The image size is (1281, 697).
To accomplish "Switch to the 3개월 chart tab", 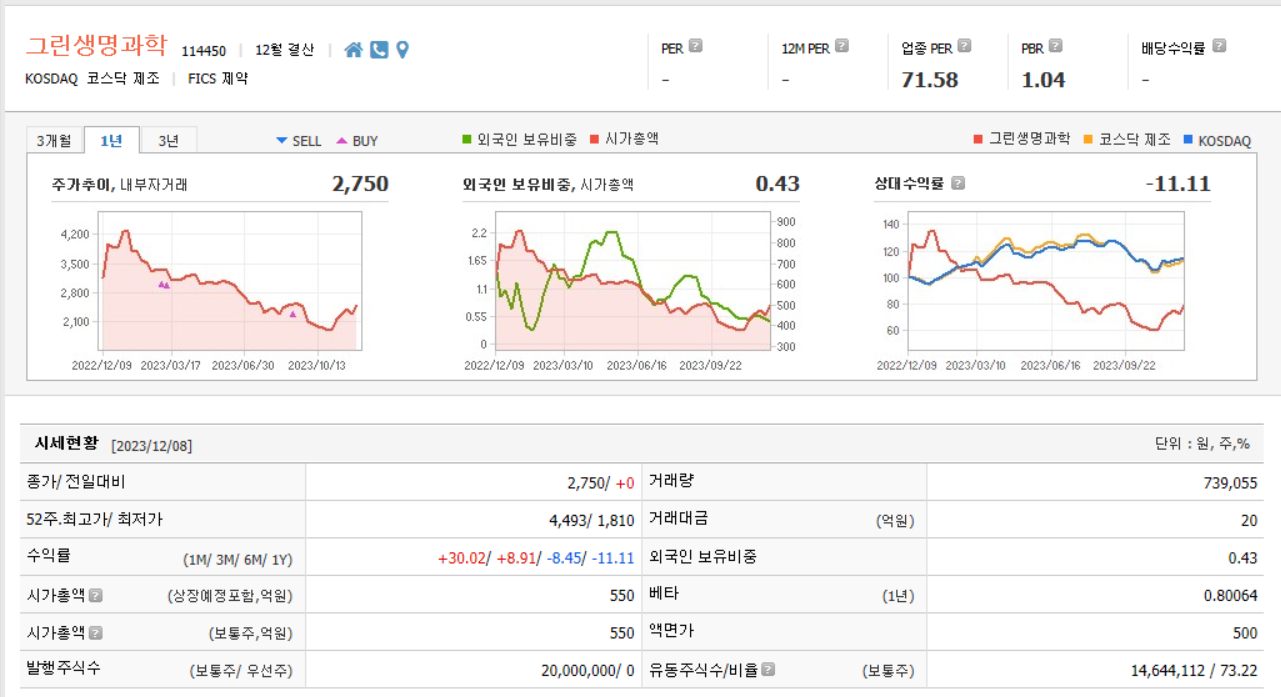I will coord(55,139).
